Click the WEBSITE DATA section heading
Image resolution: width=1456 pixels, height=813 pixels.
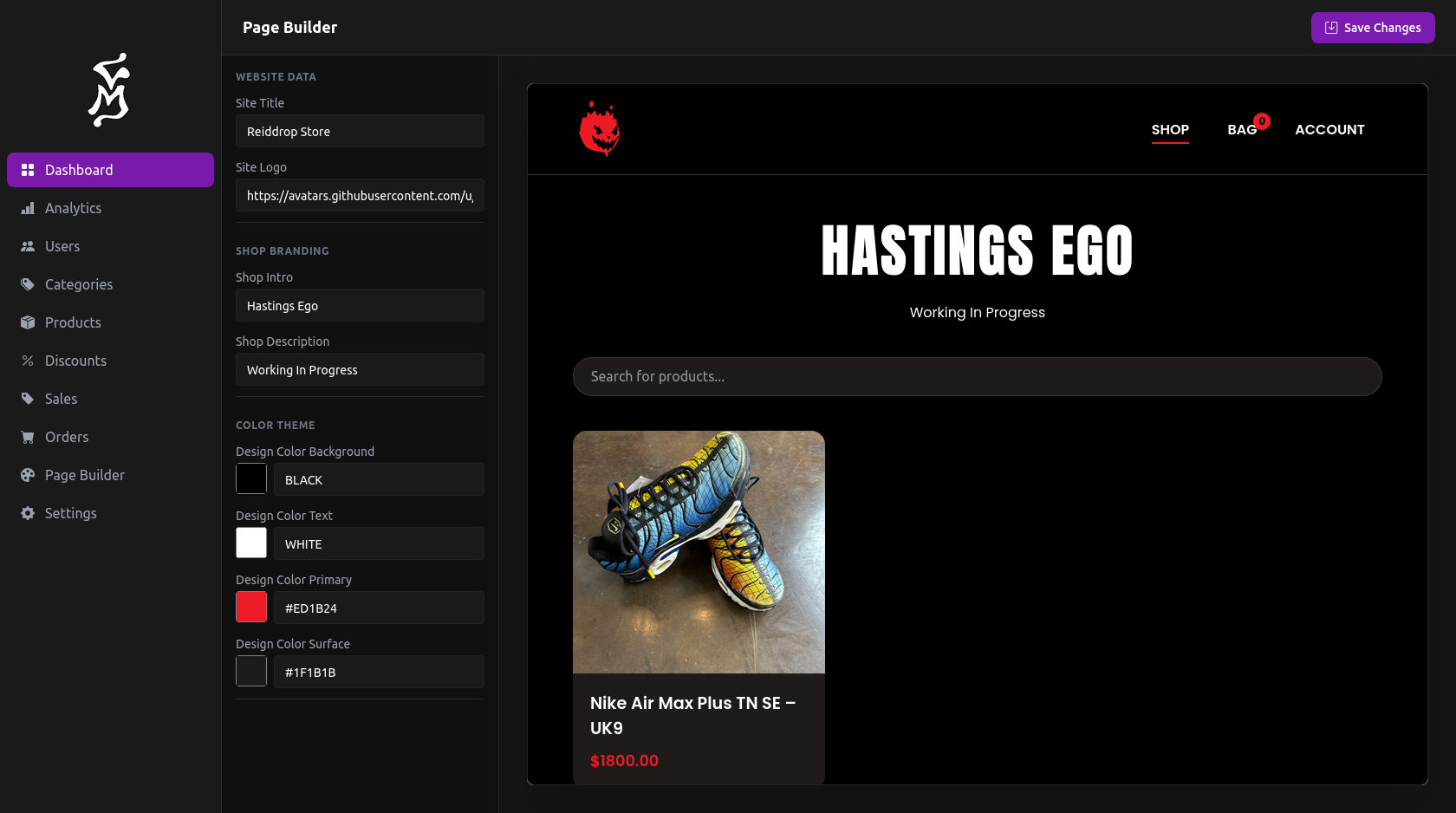point(276,76)
